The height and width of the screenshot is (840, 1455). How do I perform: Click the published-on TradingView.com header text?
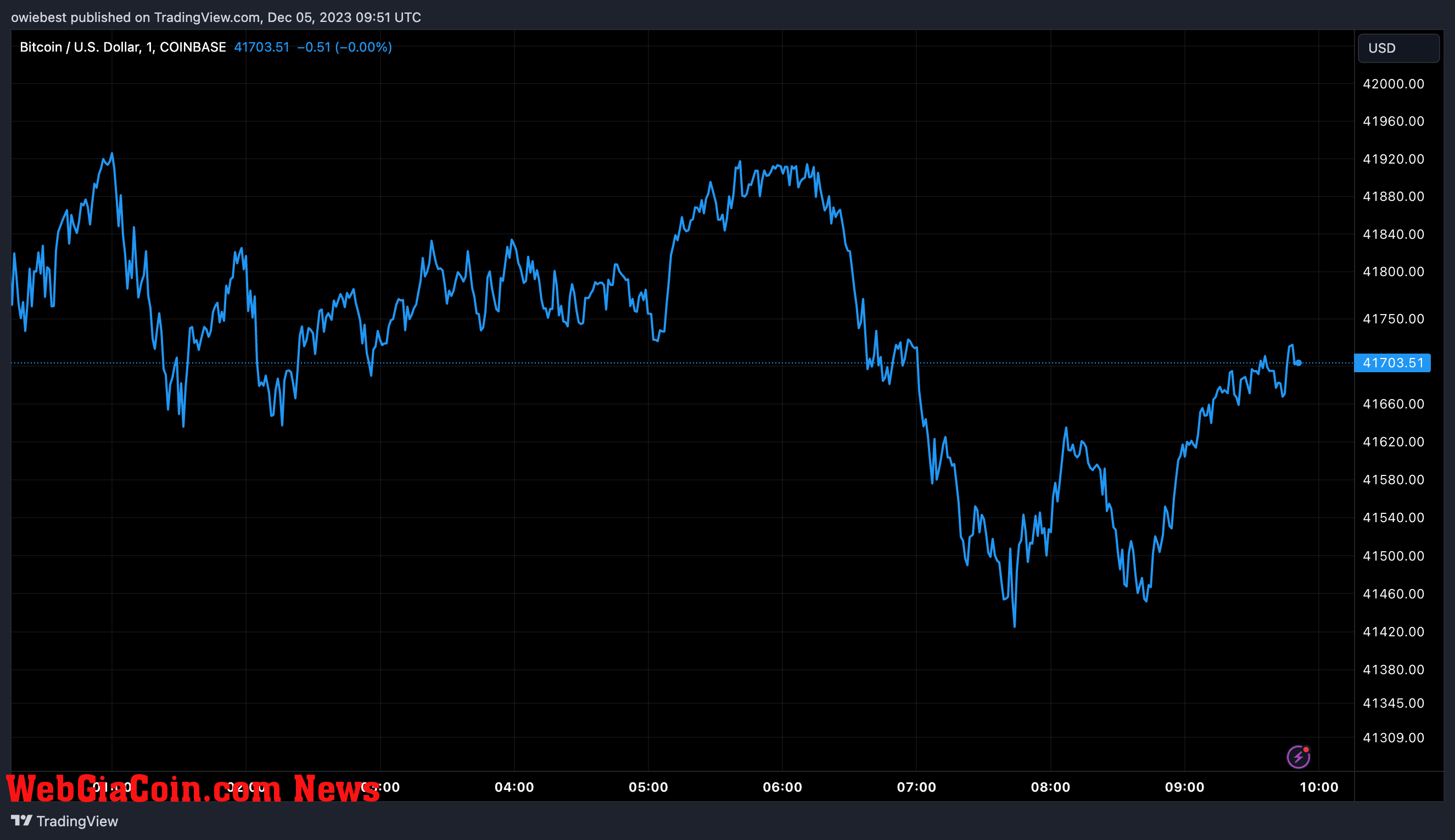(216, 18)
